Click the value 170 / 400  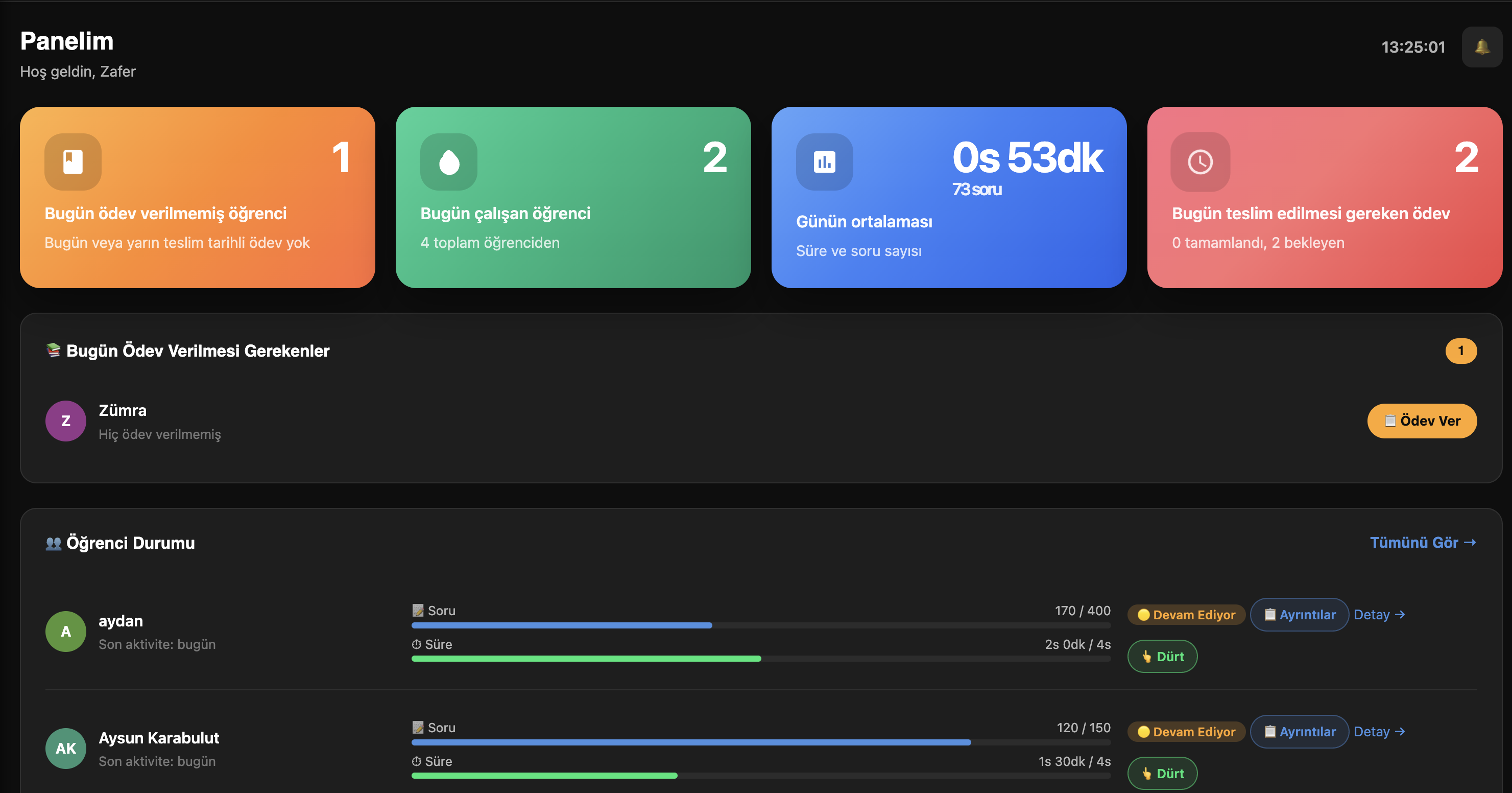tap(1083, 610)
